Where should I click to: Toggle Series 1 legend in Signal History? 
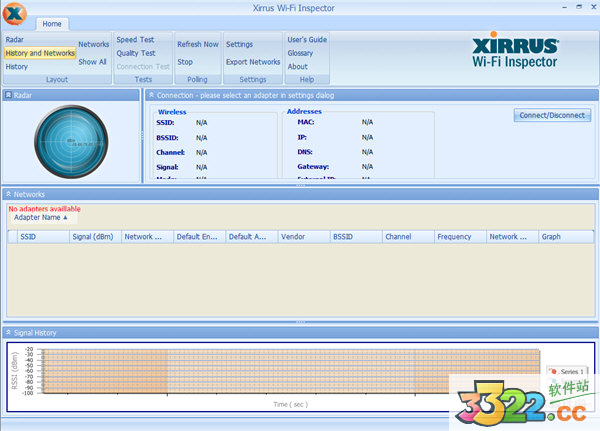(568, 370)
